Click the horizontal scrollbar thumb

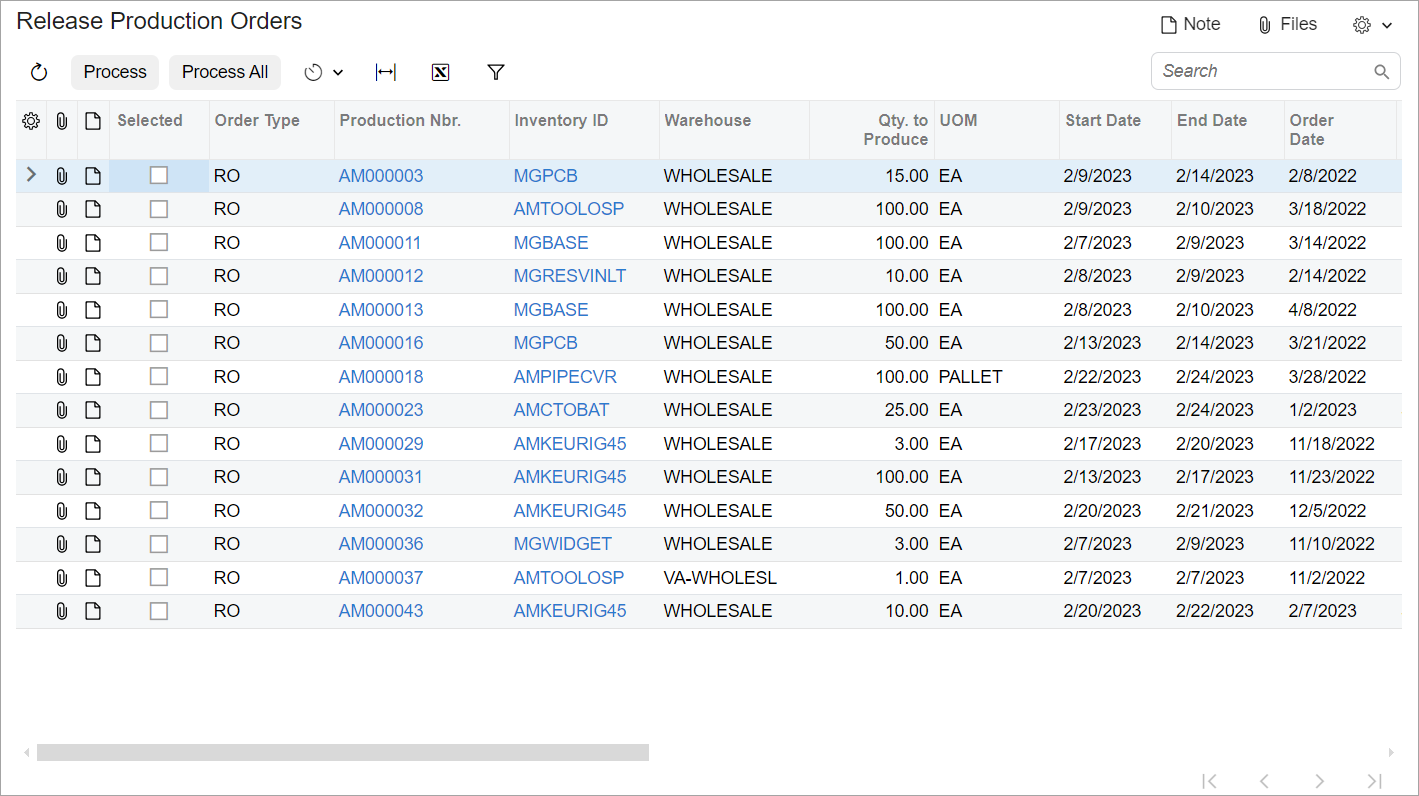(x=342, y=752)
